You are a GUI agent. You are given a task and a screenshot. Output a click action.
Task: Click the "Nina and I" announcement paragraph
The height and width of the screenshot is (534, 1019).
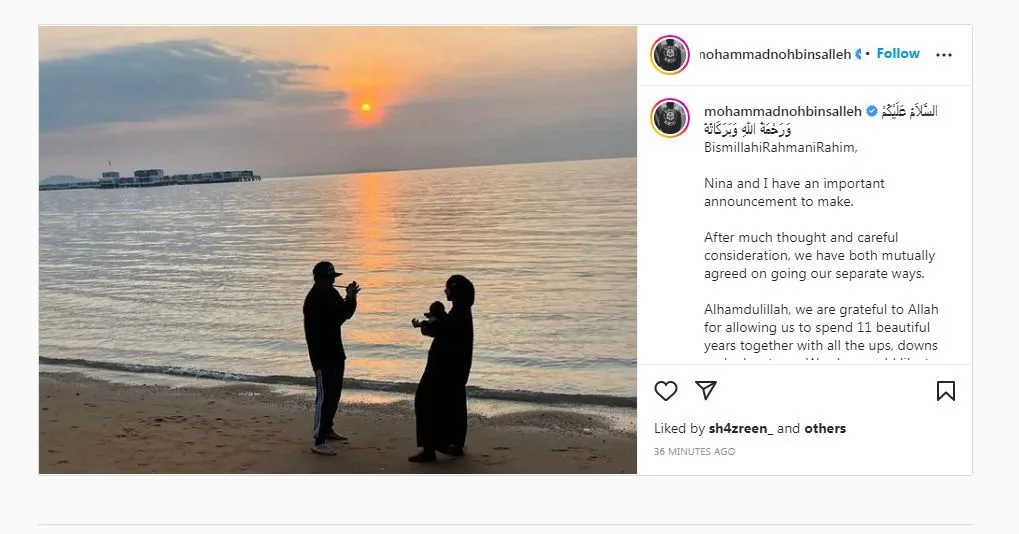pos(794,192)
